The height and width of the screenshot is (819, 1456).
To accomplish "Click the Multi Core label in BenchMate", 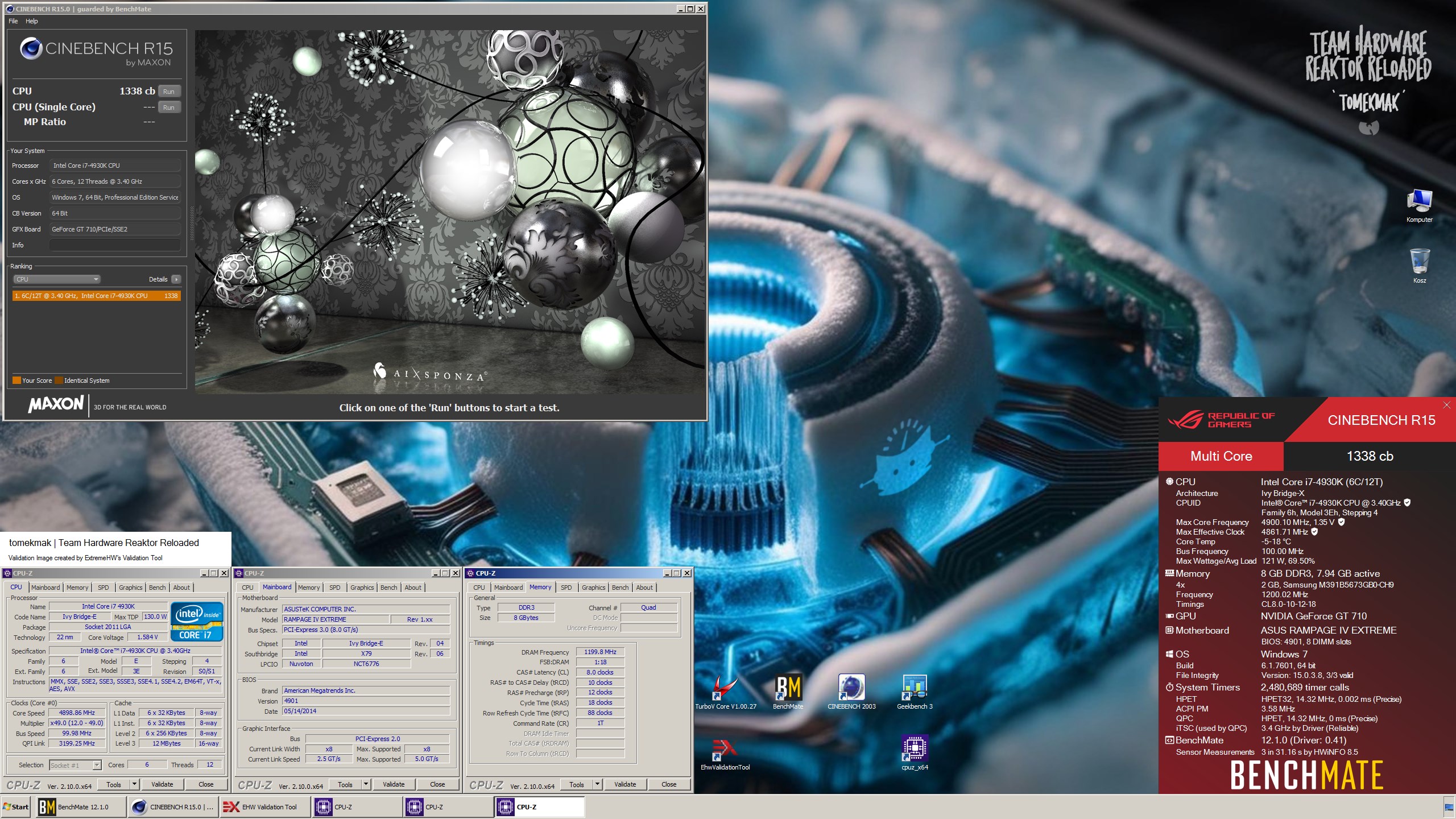I will tap(1221, 456).
